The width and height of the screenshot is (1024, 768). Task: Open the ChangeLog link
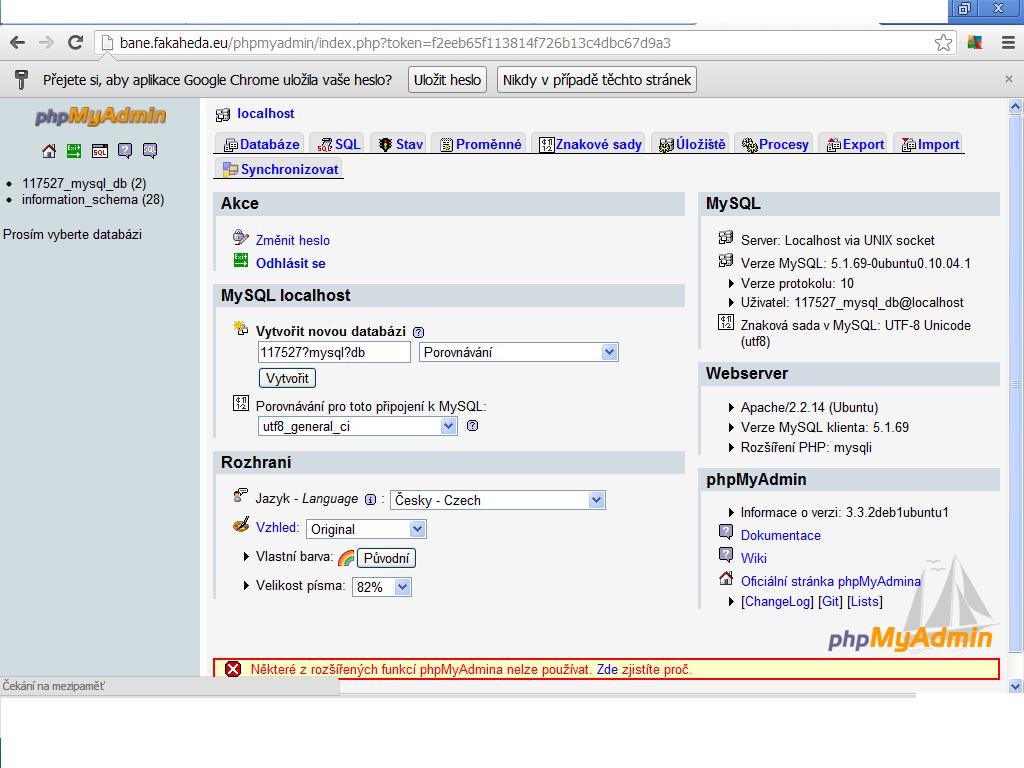click(x=777, y=601)
